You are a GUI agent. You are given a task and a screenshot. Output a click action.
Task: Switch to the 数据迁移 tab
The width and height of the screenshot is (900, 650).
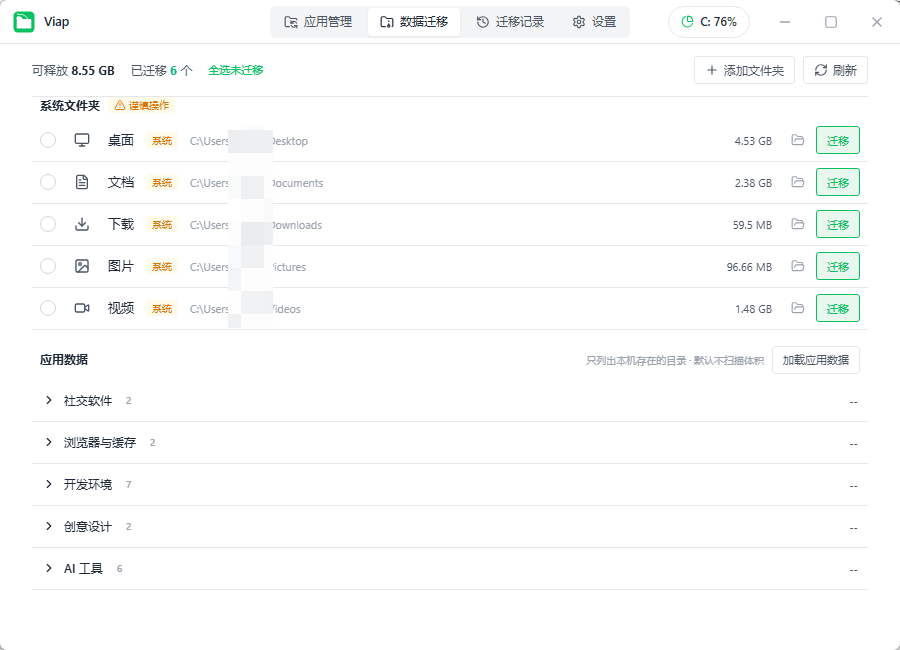414,22
